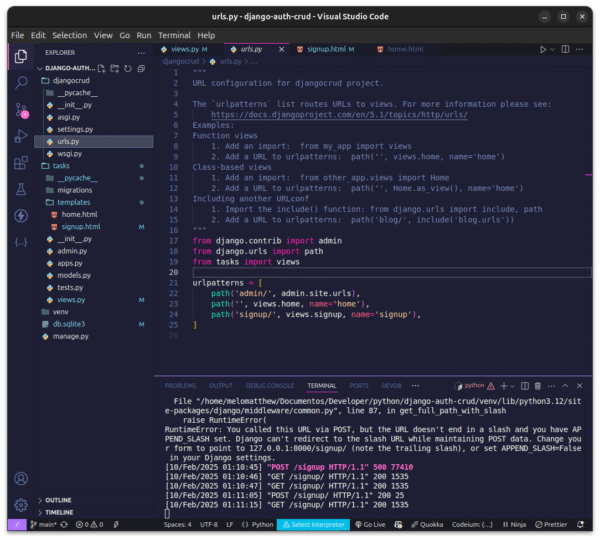Viewport: 600px width, 540px height.
Task: Split the terminal panel
Action: (525, 386)
